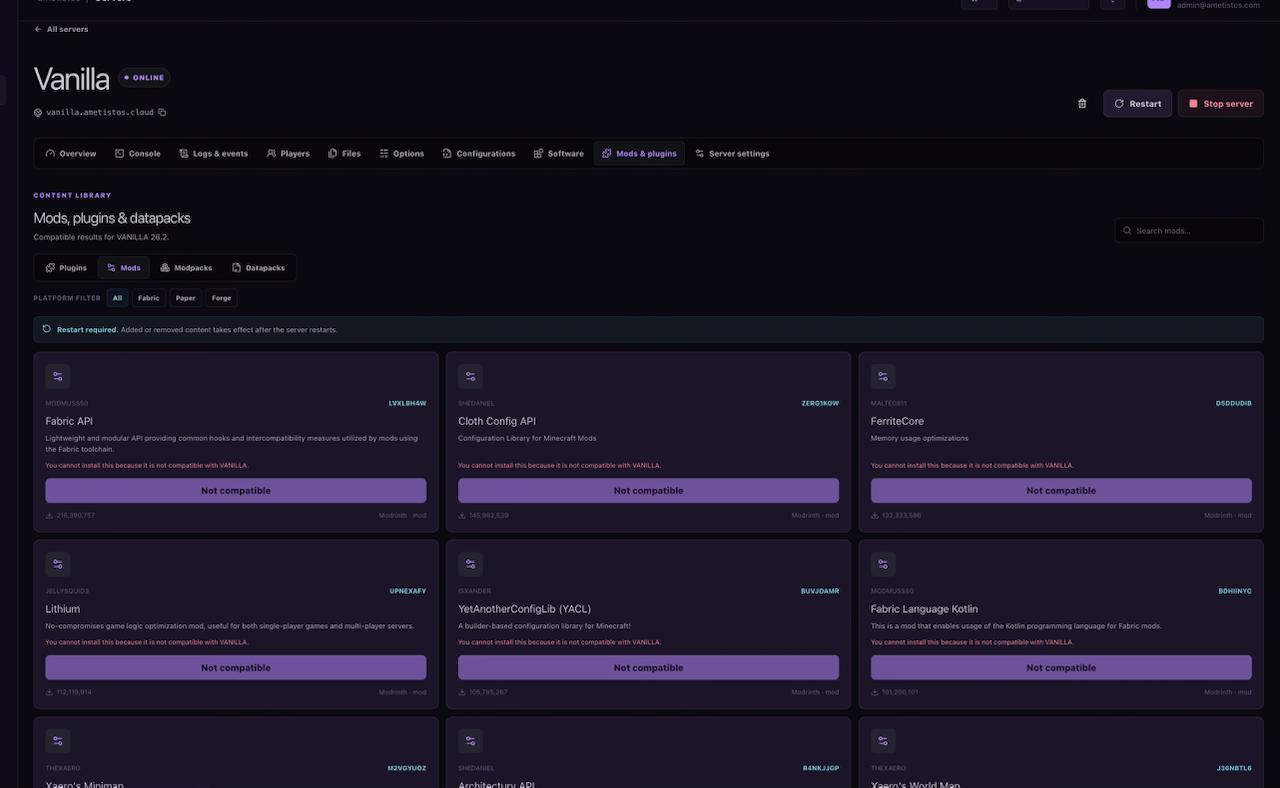
Task: Click the ZERG1KOW mod ID
Action: pos(820,403)
